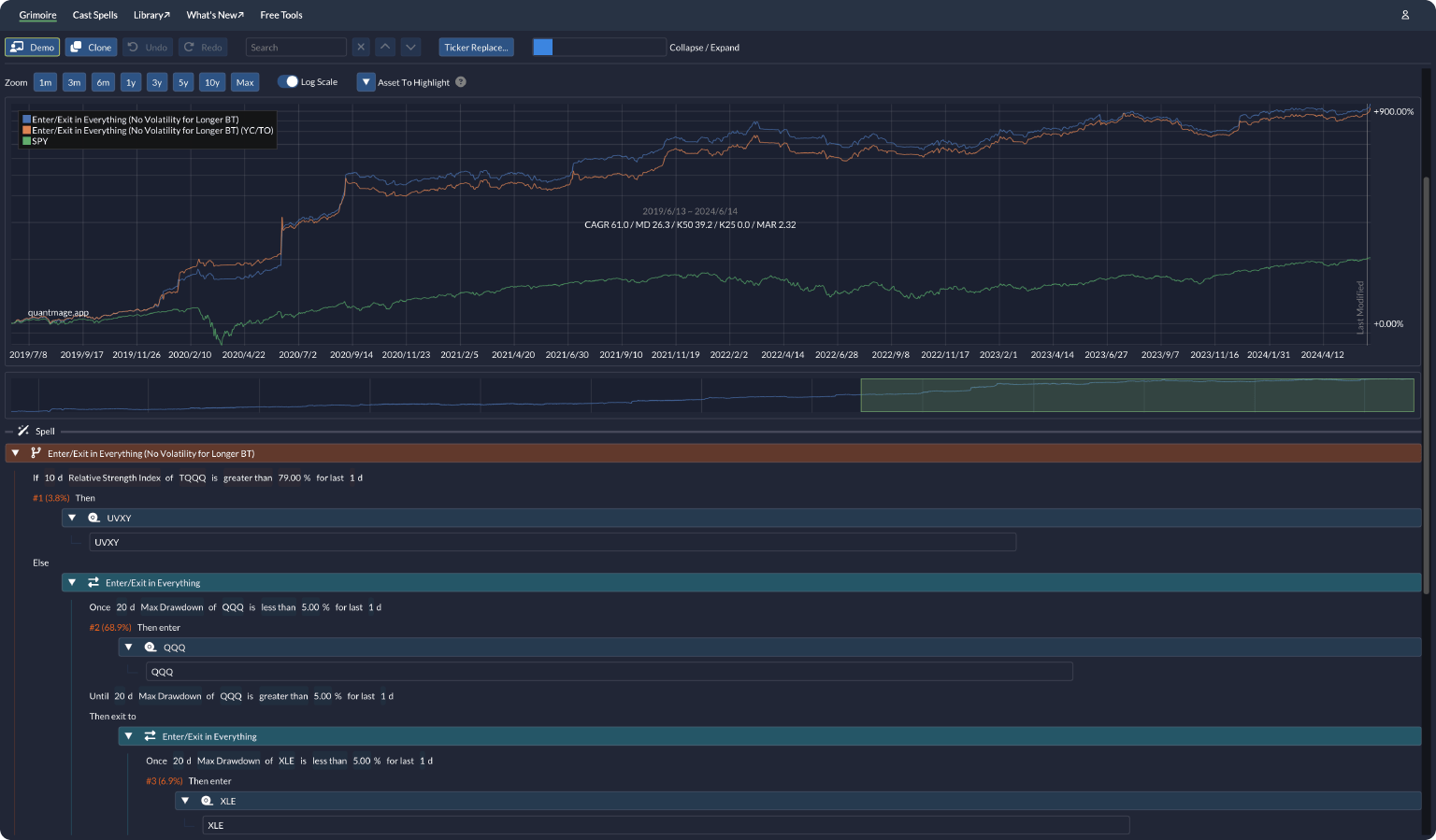Toggle green SPY legend swatch

point(27,141)
